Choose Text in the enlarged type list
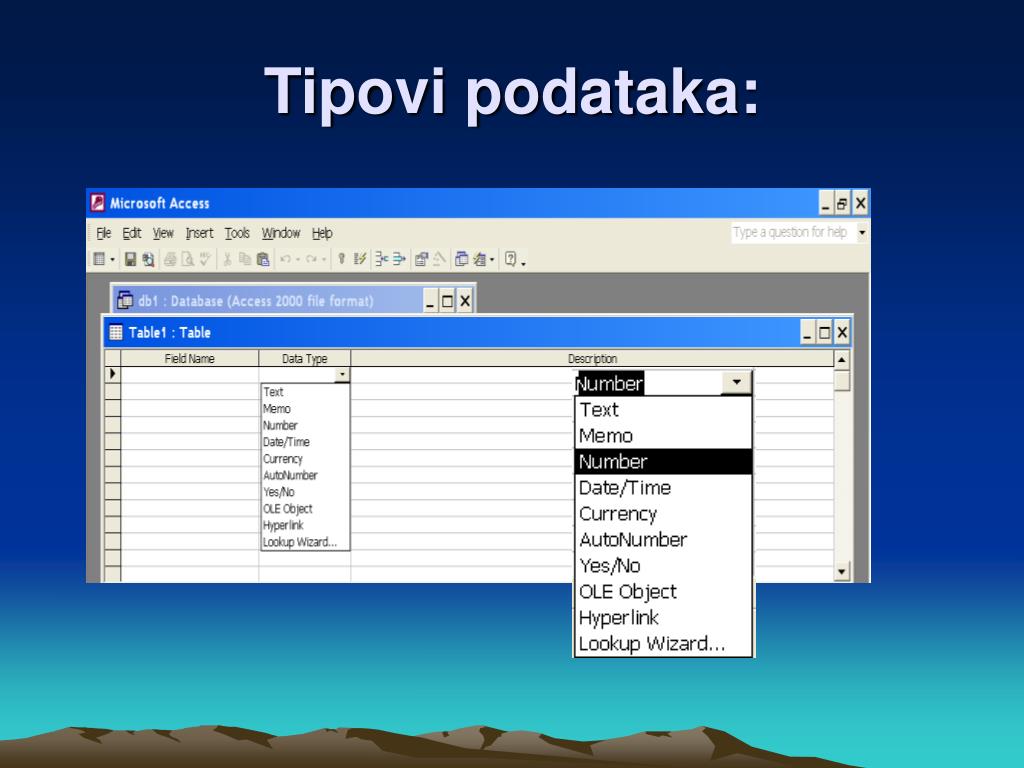The image size is (1024, 768). 664,409
